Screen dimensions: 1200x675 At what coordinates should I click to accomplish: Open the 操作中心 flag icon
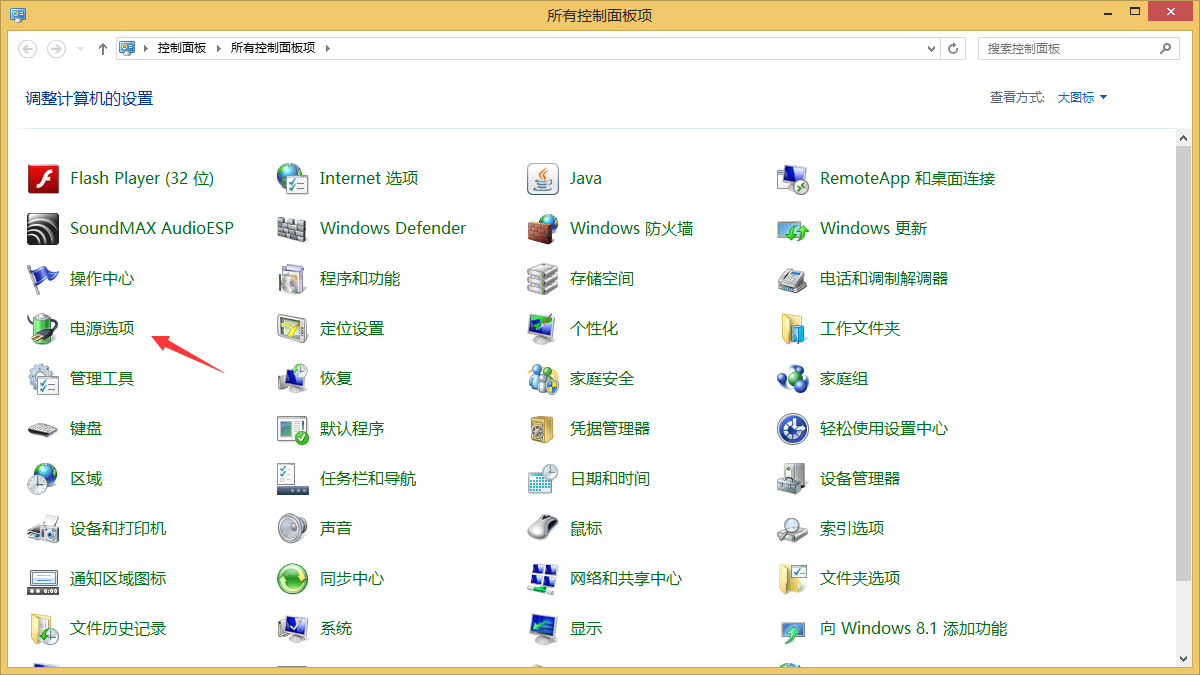tap(43, 279)
